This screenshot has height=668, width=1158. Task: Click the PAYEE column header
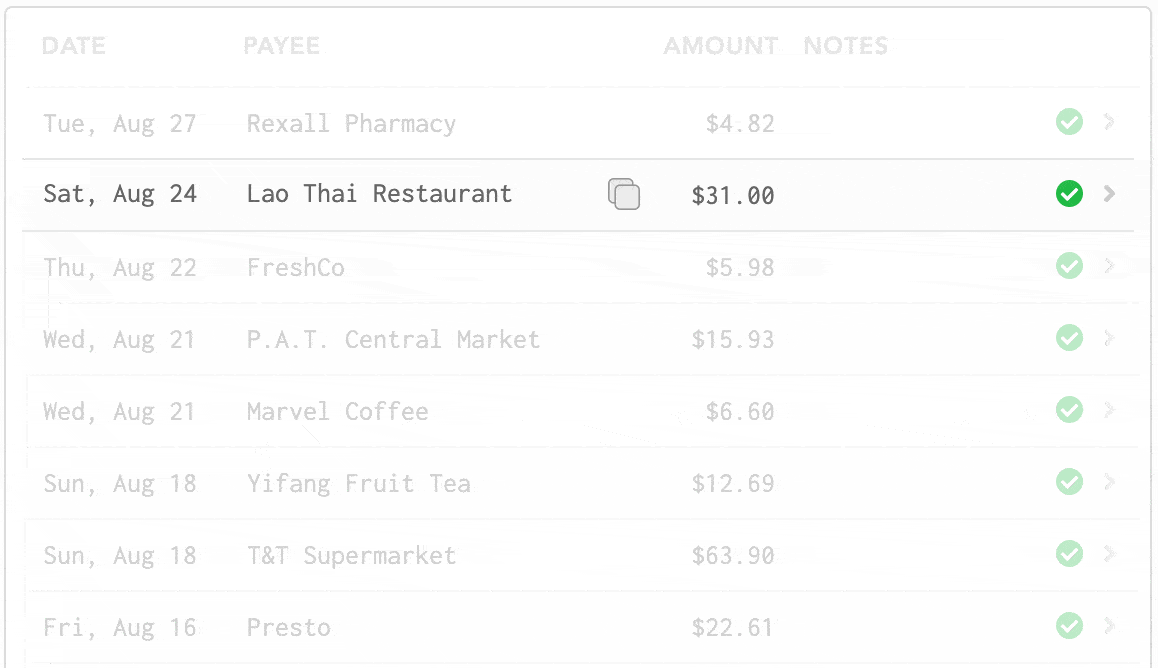(x=281, y=46)
